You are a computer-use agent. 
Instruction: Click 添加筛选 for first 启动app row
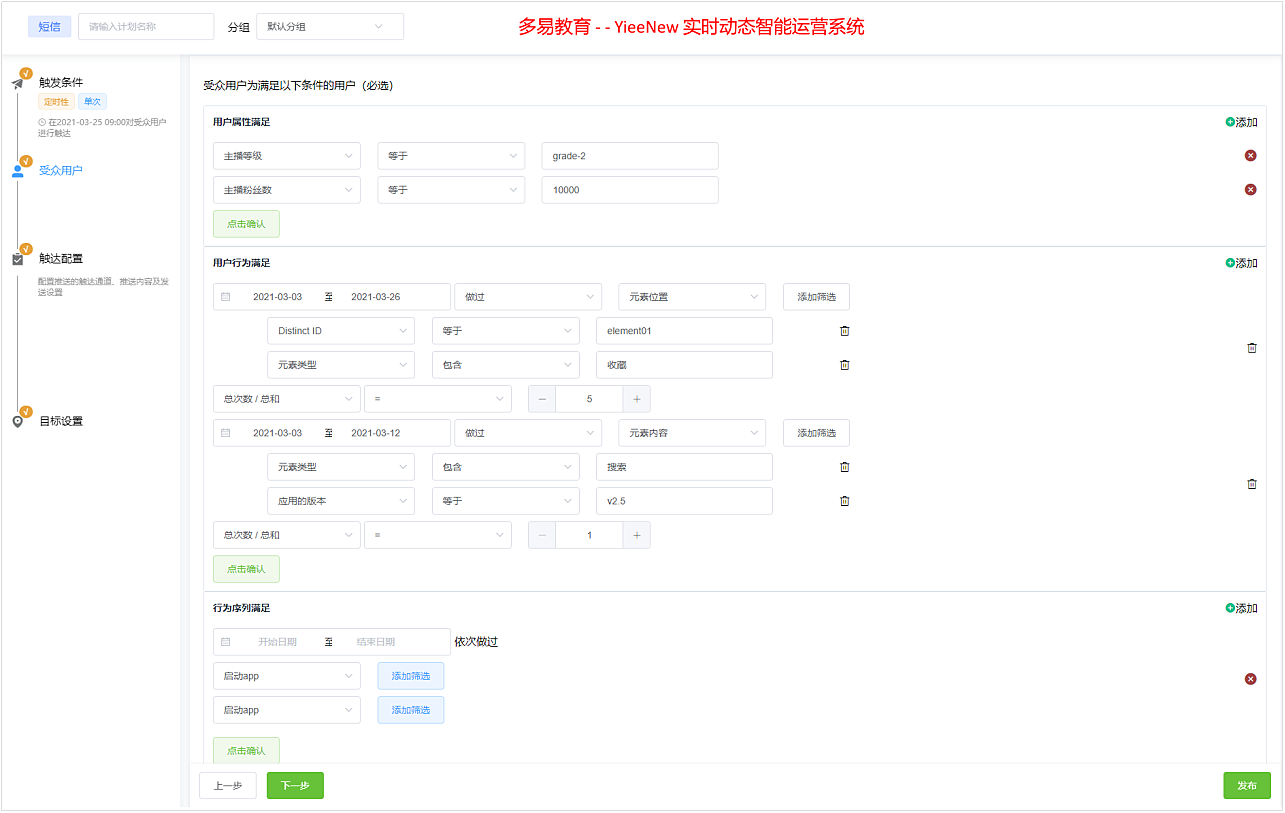click(411, 676)
